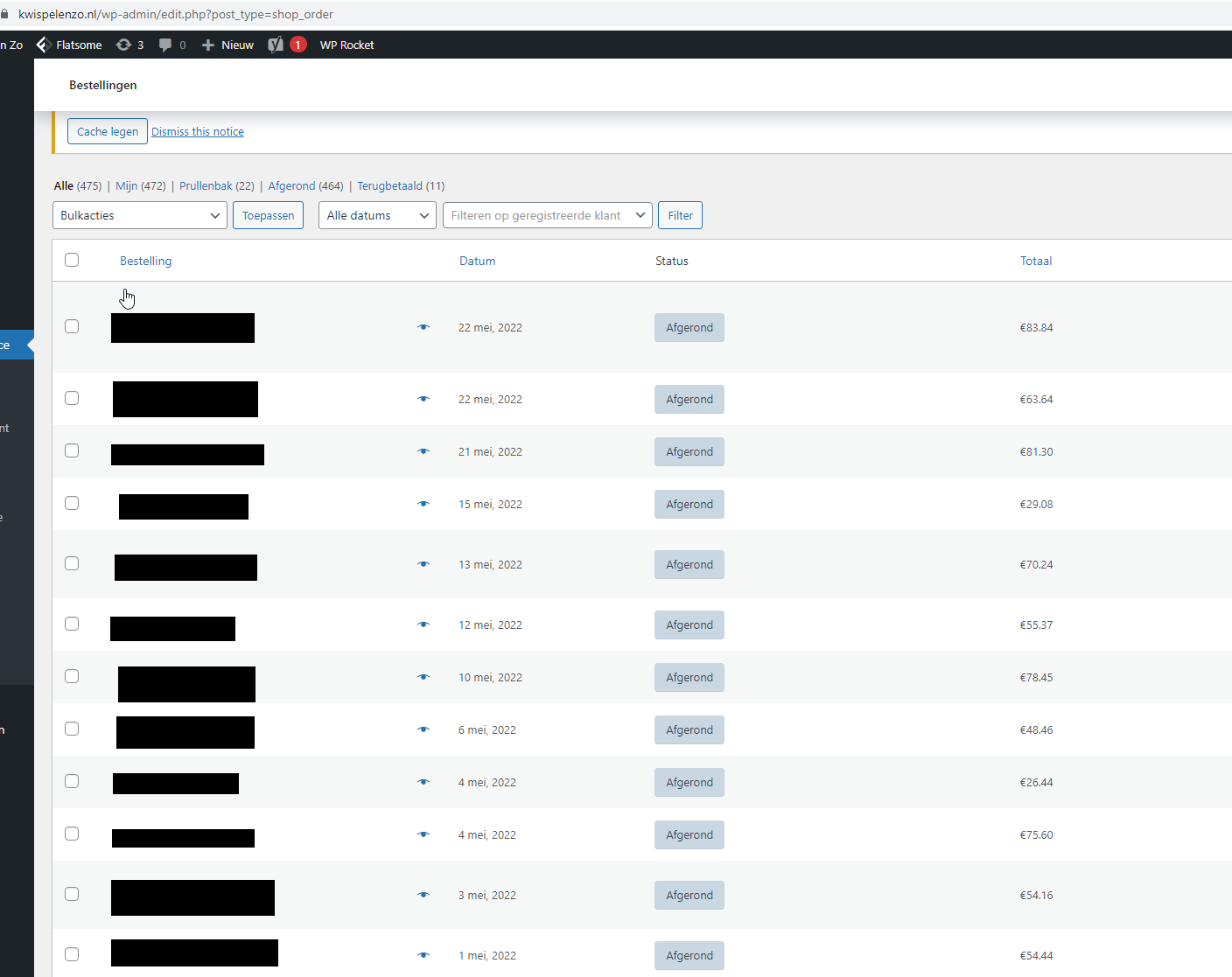Sort by Datum column header
Image resolution: width=1232 pixels, height=977 pixels.
click(477, 261)
